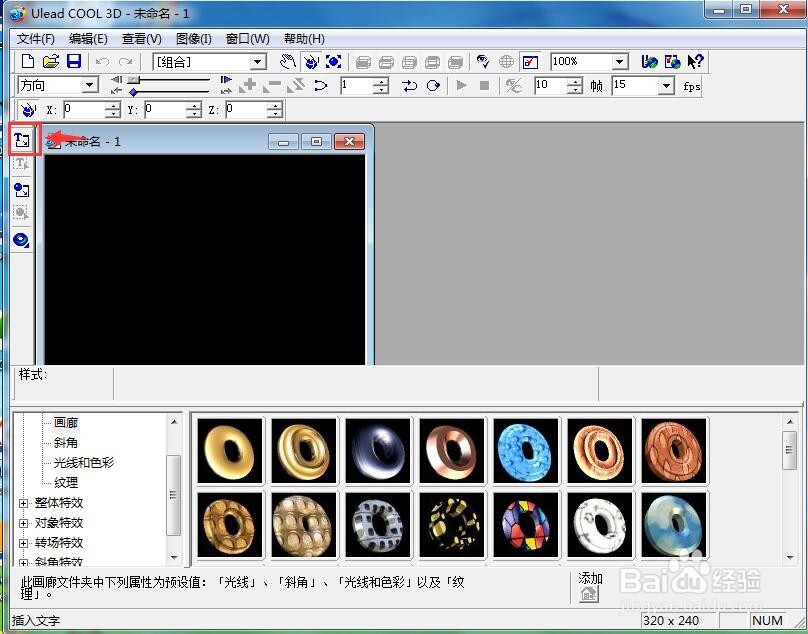Select 画廊 in the gallery tree
Image resolution: width=808 pixels, height=634 pixels.
(x=66, y=423)
